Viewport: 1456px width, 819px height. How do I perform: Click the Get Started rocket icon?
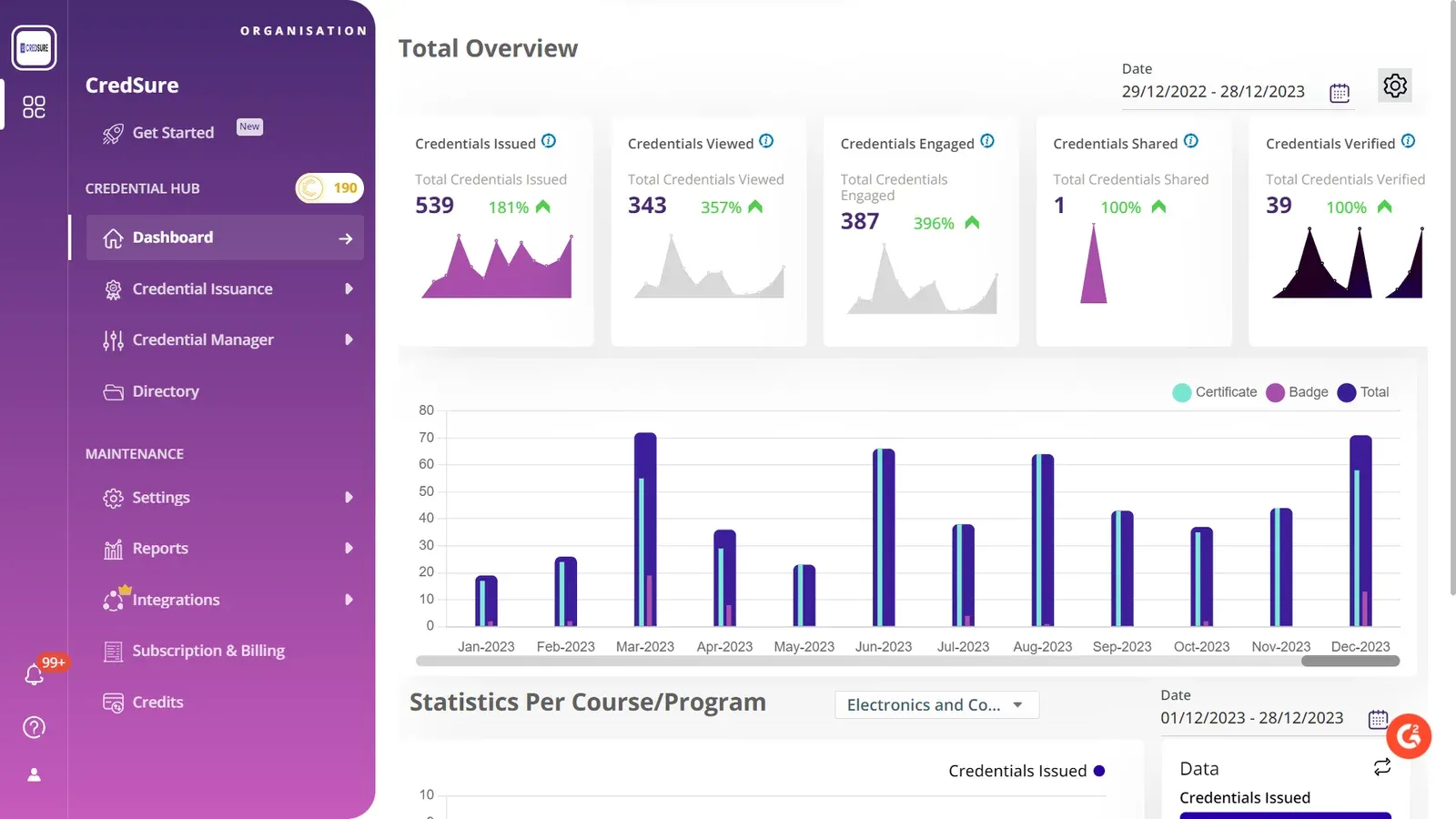coord(113,134)
